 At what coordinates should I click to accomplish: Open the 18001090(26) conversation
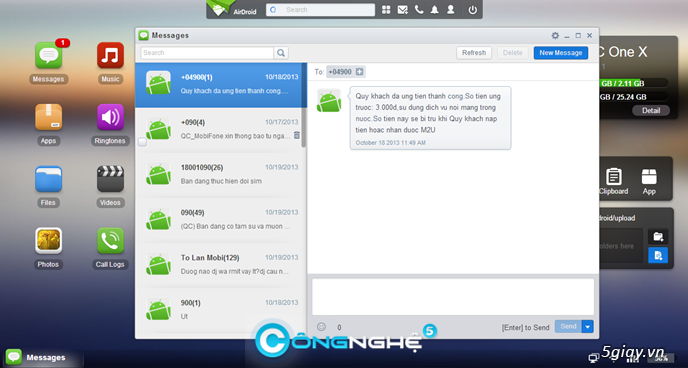[219, 175]
